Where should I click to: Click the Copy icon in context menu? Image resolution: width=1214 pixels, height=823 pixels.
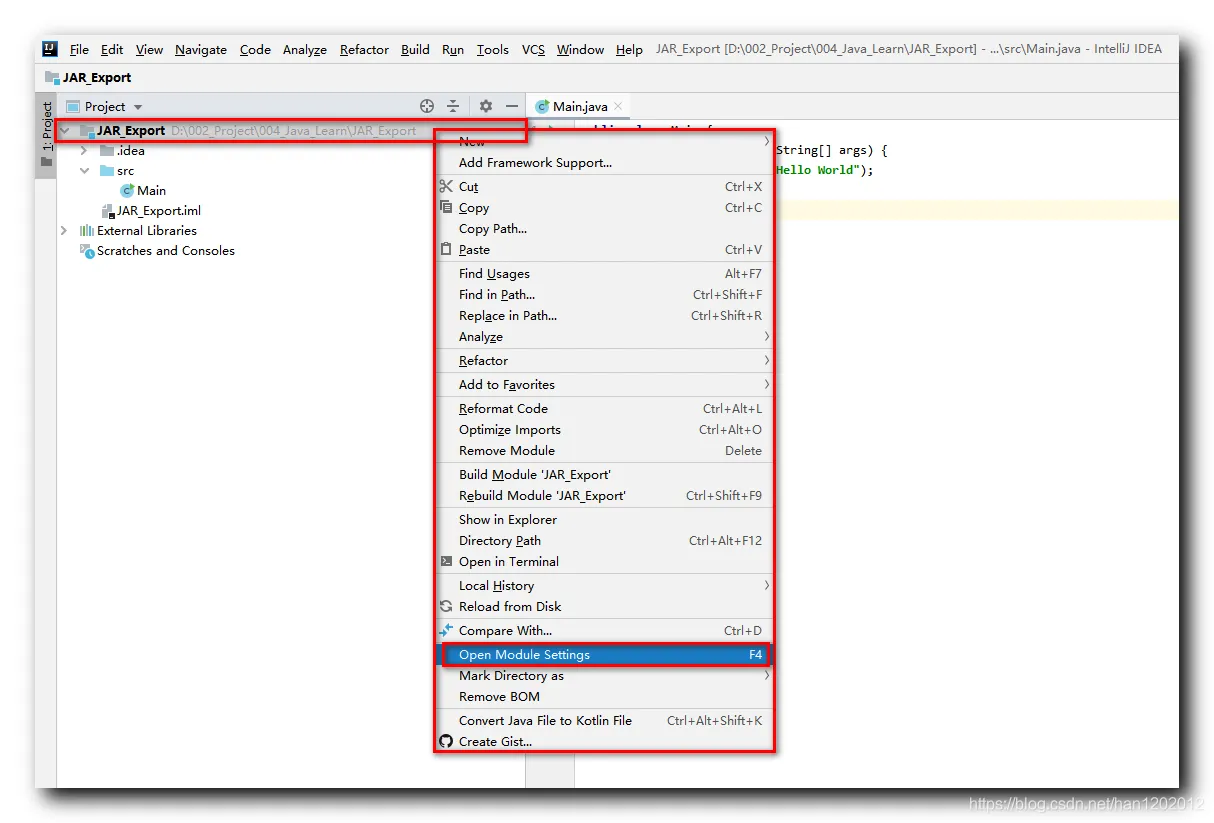pos(446,207)
